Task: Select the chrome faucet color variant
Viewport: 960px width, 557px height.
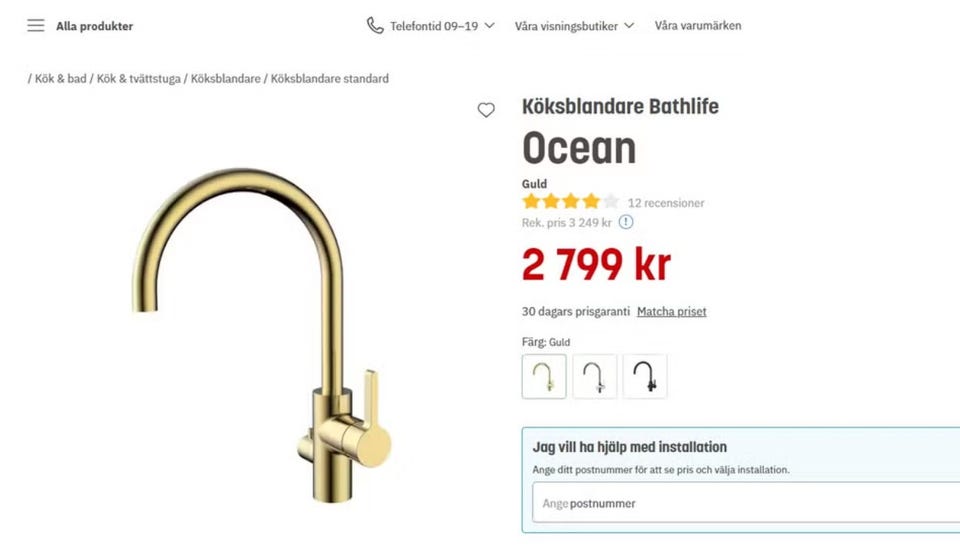Action: 594,376
